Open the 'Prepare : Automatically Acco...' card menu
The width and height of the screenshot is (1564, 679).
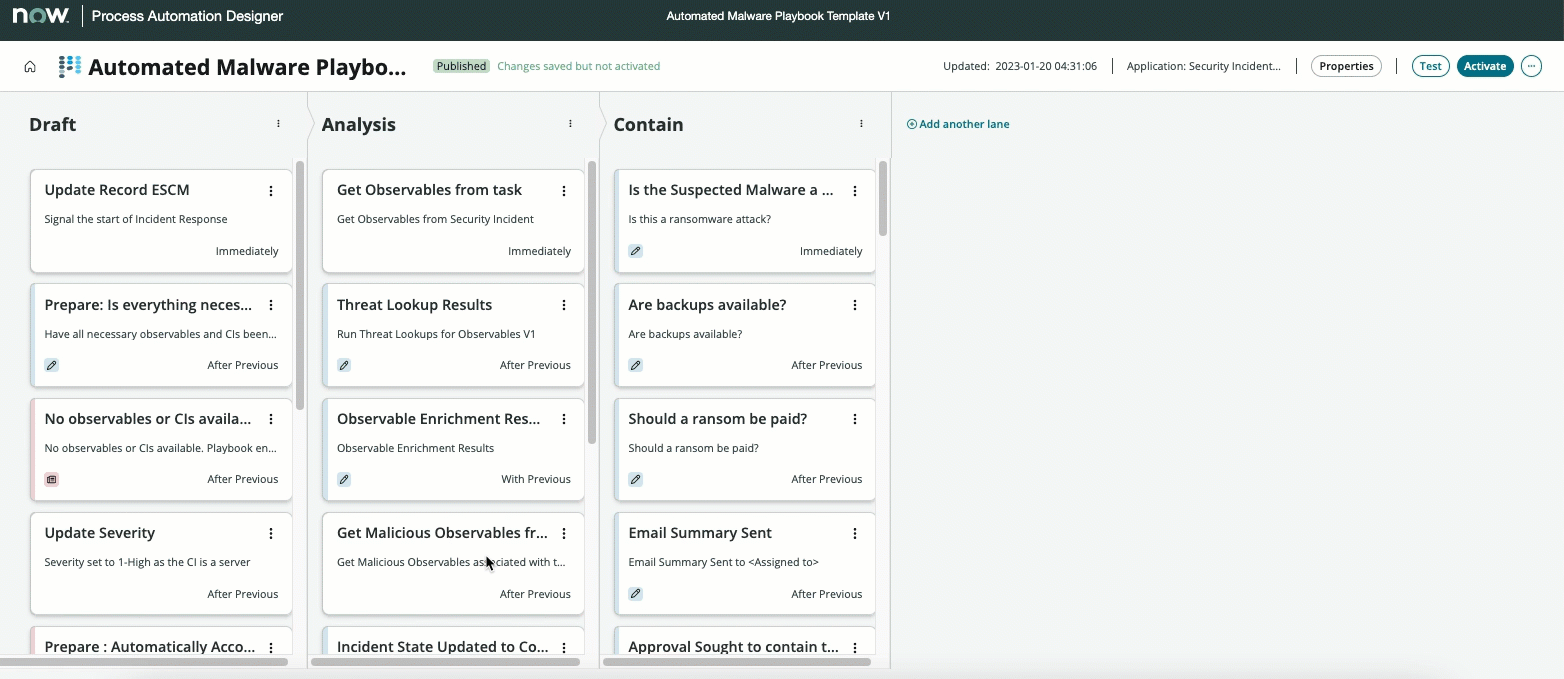pos(271,648)
